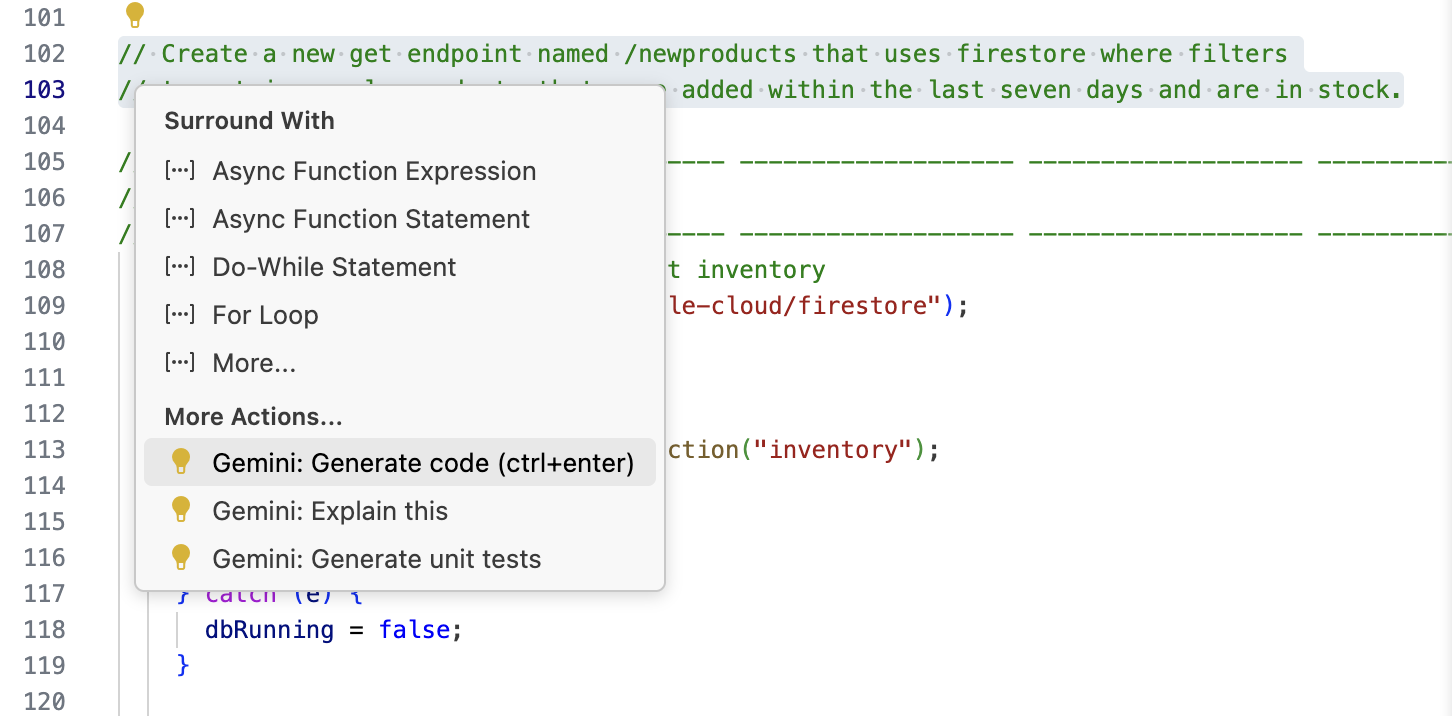Click the lightbulb code action icon on line 101

point(134,15)
